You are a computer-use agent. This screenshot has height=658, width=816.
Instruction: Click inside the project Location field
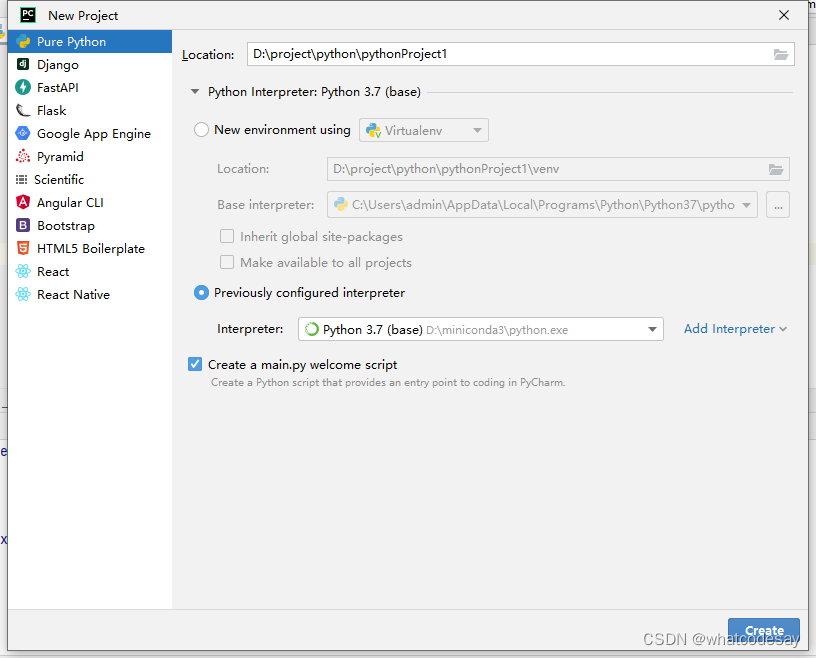(x=450, y=54)
